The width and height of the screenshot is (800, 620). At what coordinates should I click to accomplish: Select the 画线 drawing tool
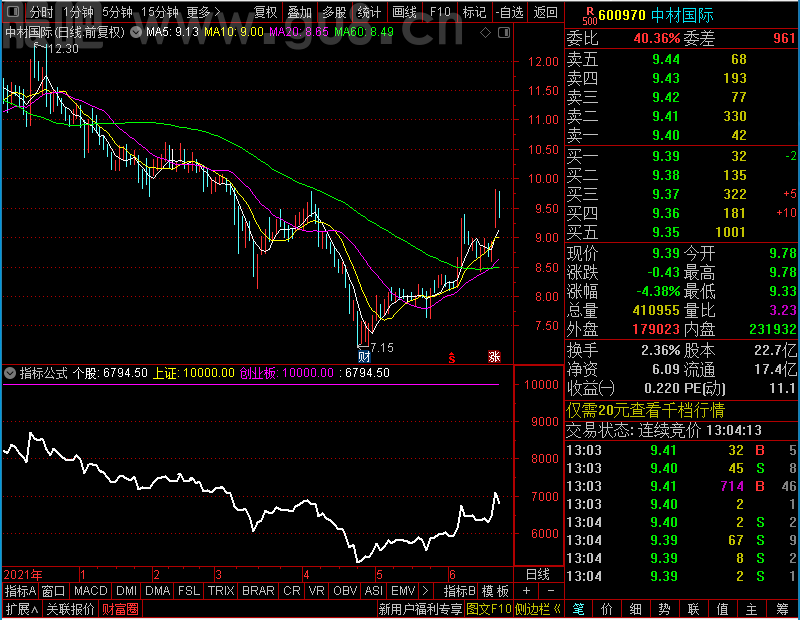(404, 12)
